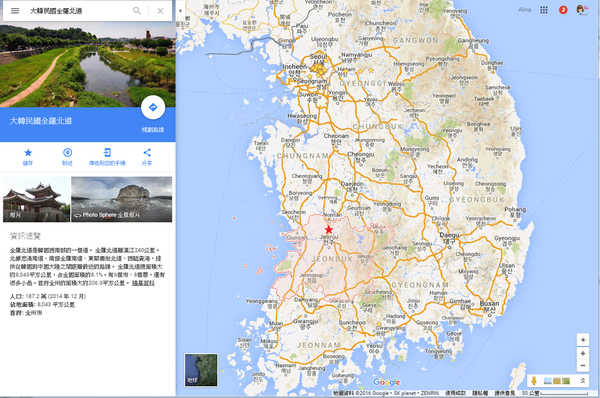Save place with the star icon

pos(28,153)
